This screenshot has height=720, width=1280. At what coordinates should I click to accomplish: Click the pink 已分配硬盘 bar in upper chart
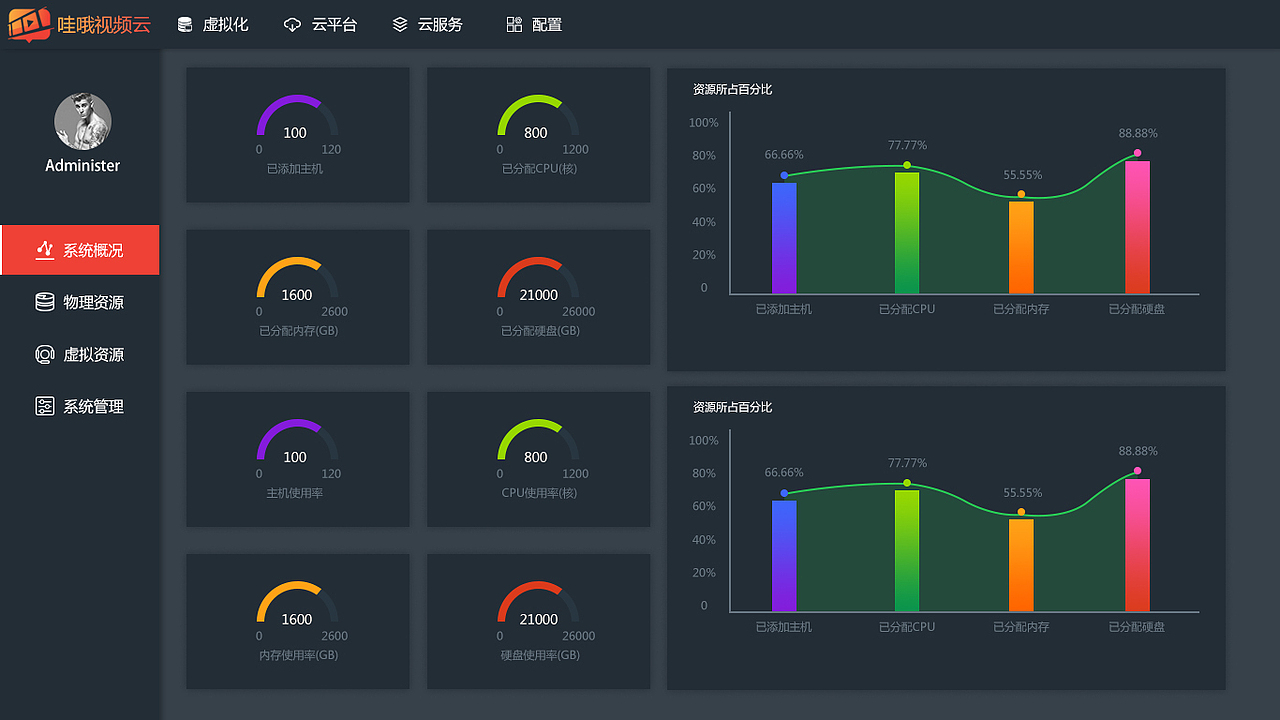click(1137, 228)
